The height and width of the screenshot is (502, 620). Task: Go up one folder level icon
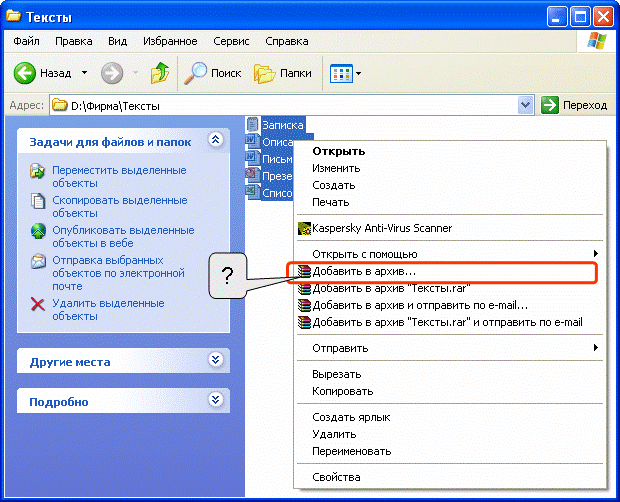coord(160,73)
